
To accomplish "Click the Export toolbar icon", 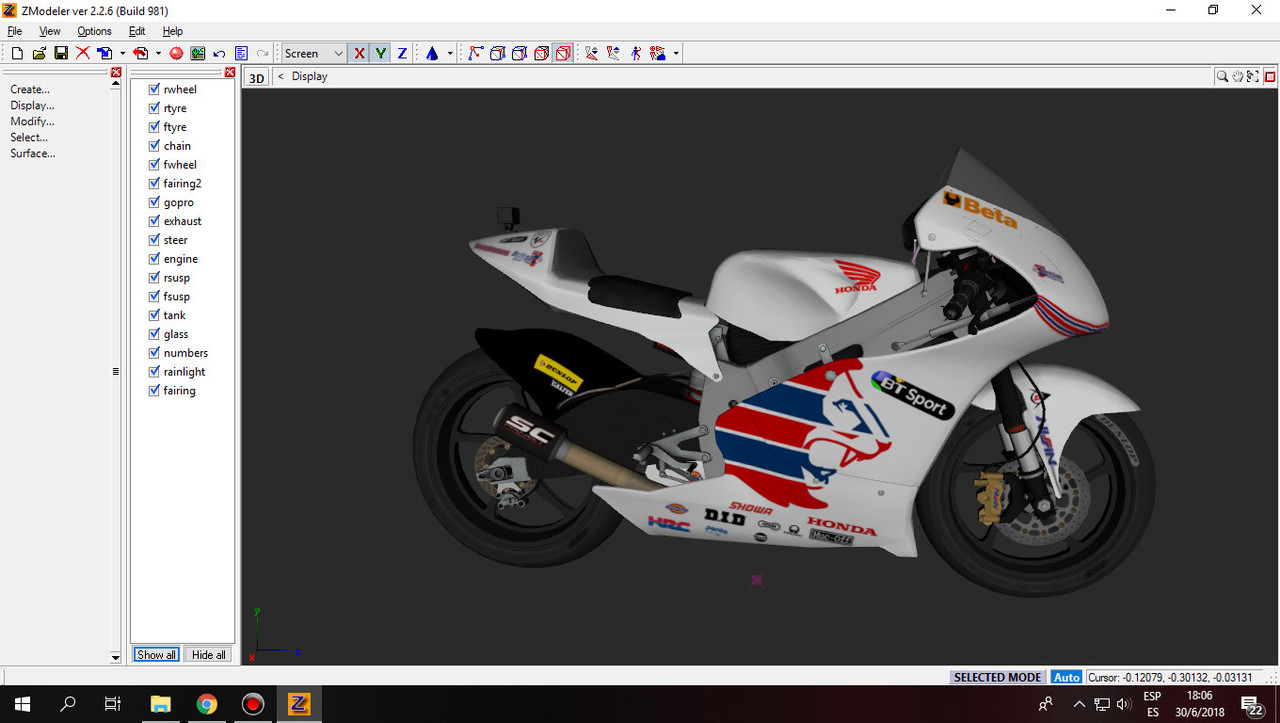I will (141, 53).
